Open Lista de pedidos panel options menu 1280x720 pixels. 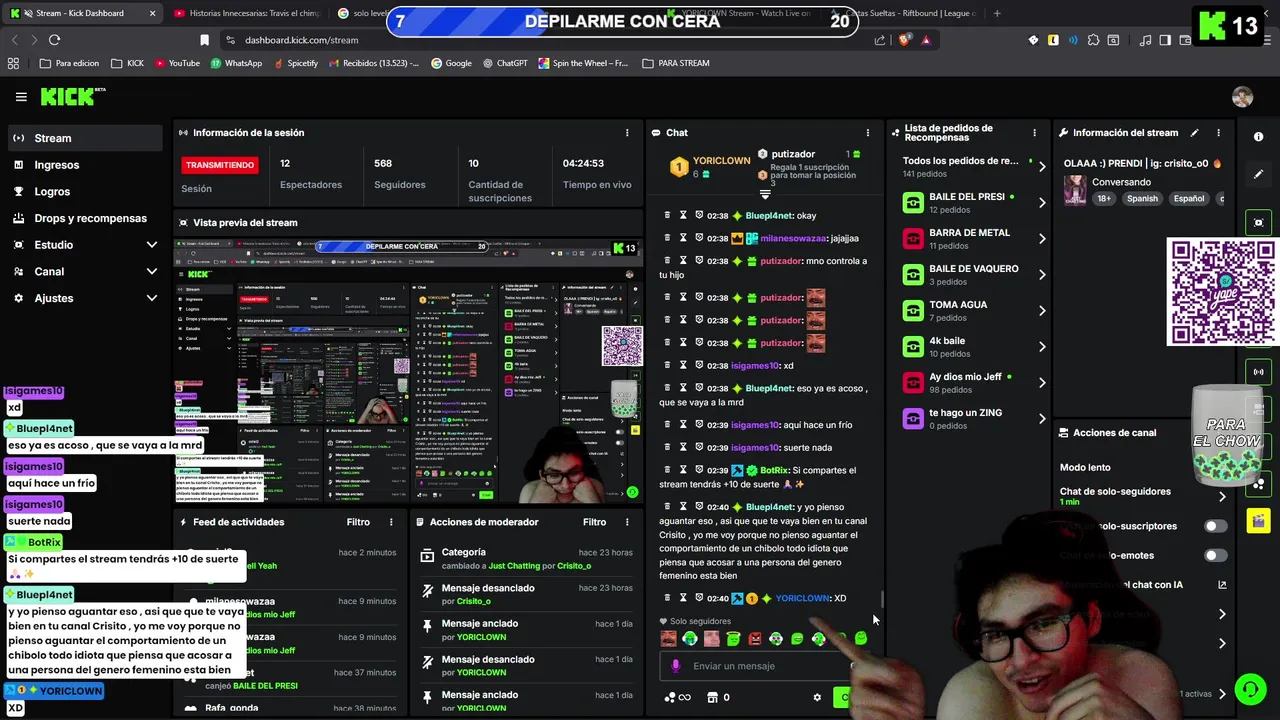coord(1034,132)
